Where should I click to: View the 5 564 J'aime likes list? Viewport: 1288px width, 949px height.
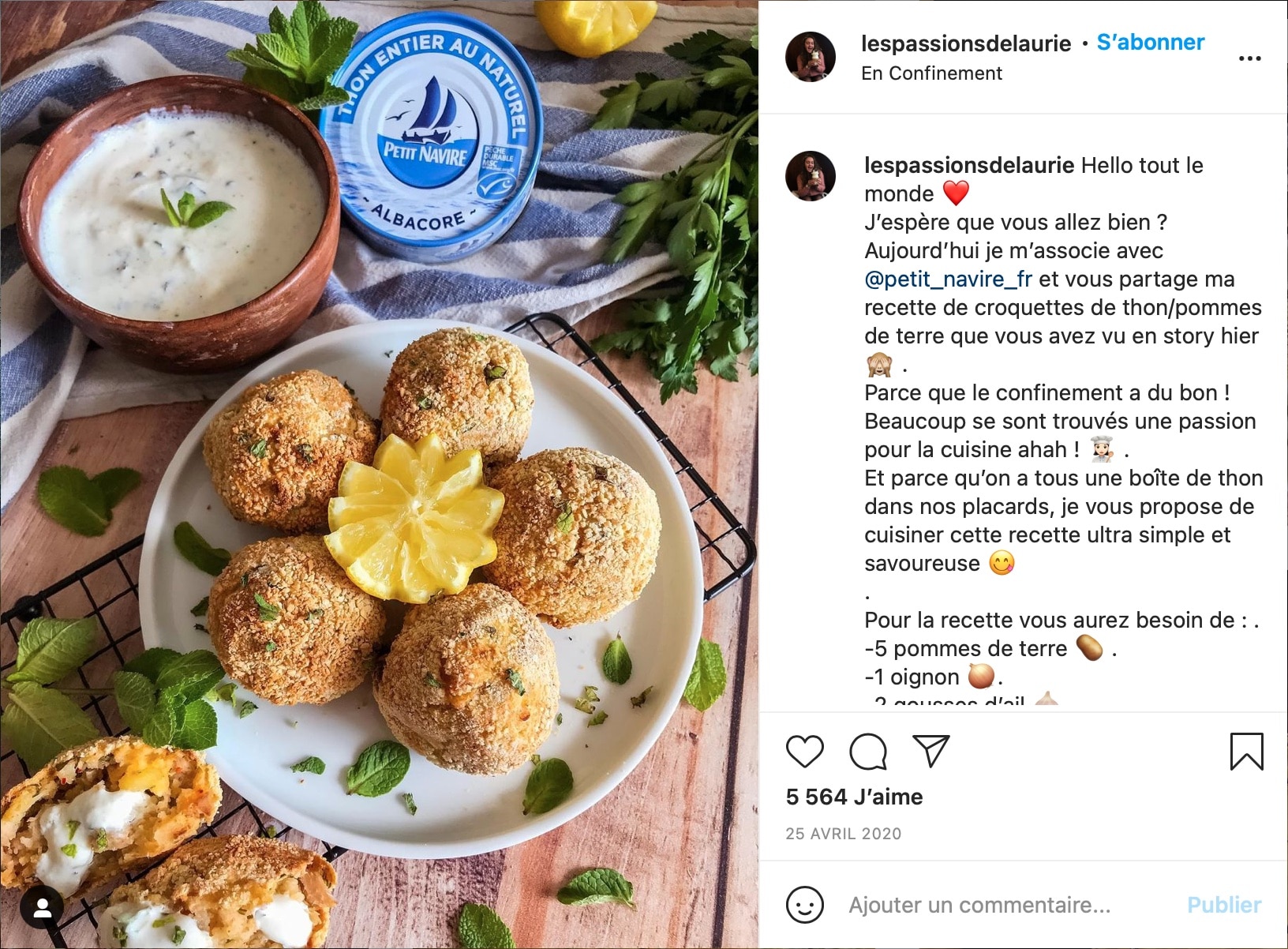tap(854, 797)
